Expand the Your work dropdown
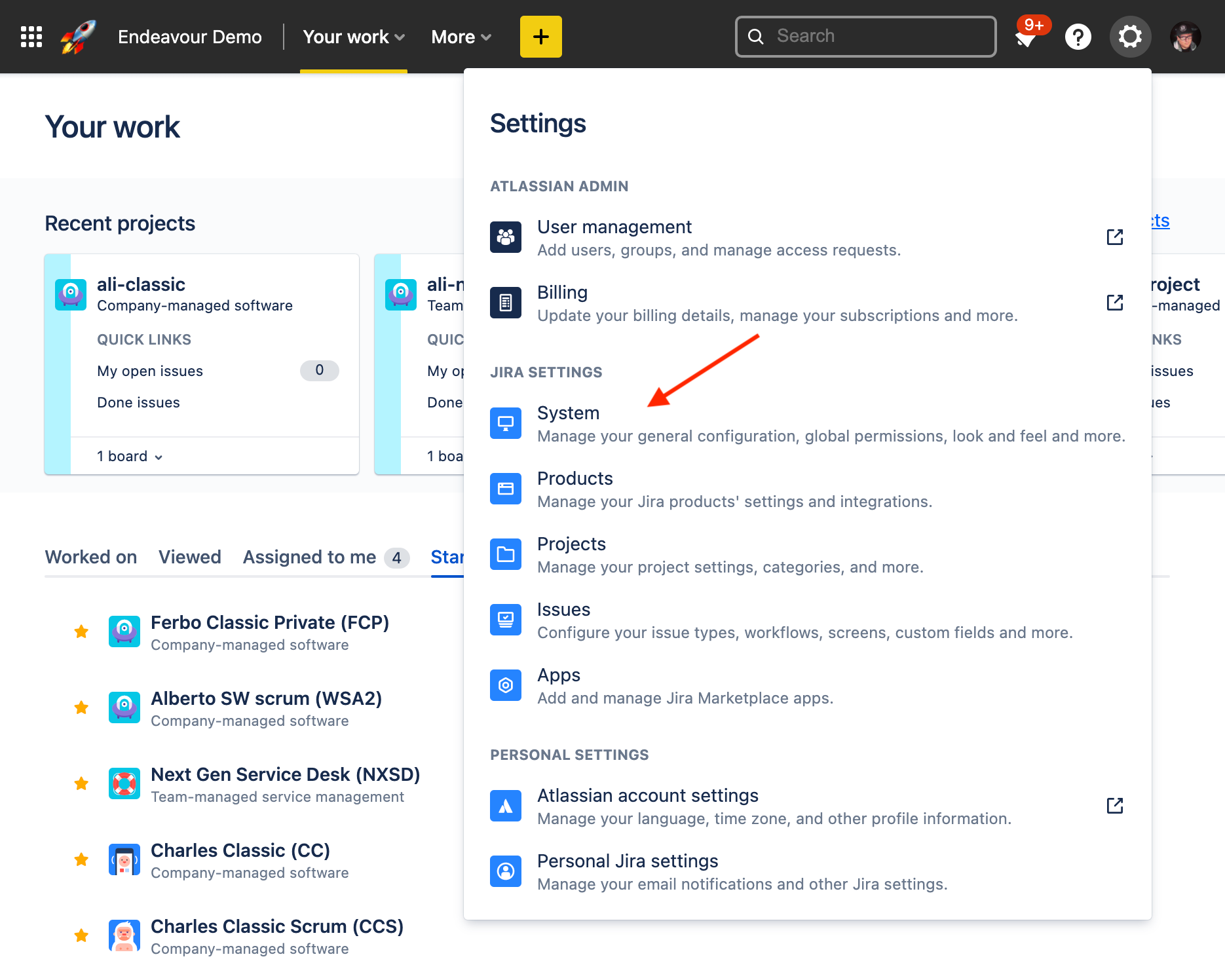Viewport: 1225px width, 980px height. 353,37
